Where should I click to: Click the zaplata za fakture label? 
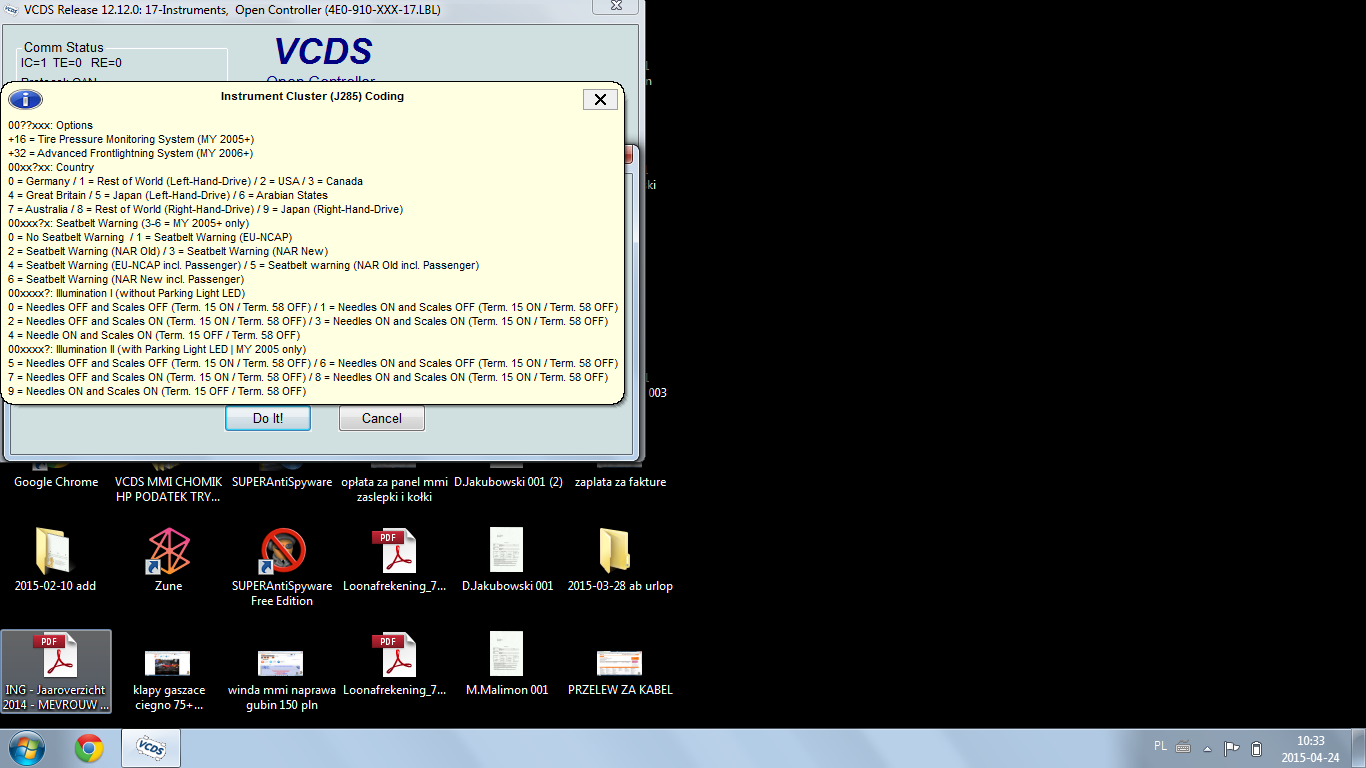pyautogui.click(x=620, y=482)
